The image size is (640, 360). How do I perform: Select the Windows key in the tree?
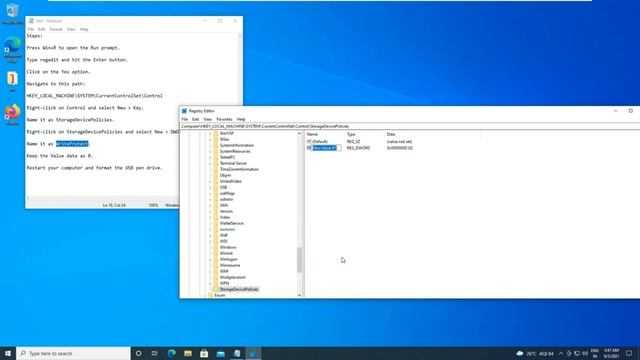point(228,247)
